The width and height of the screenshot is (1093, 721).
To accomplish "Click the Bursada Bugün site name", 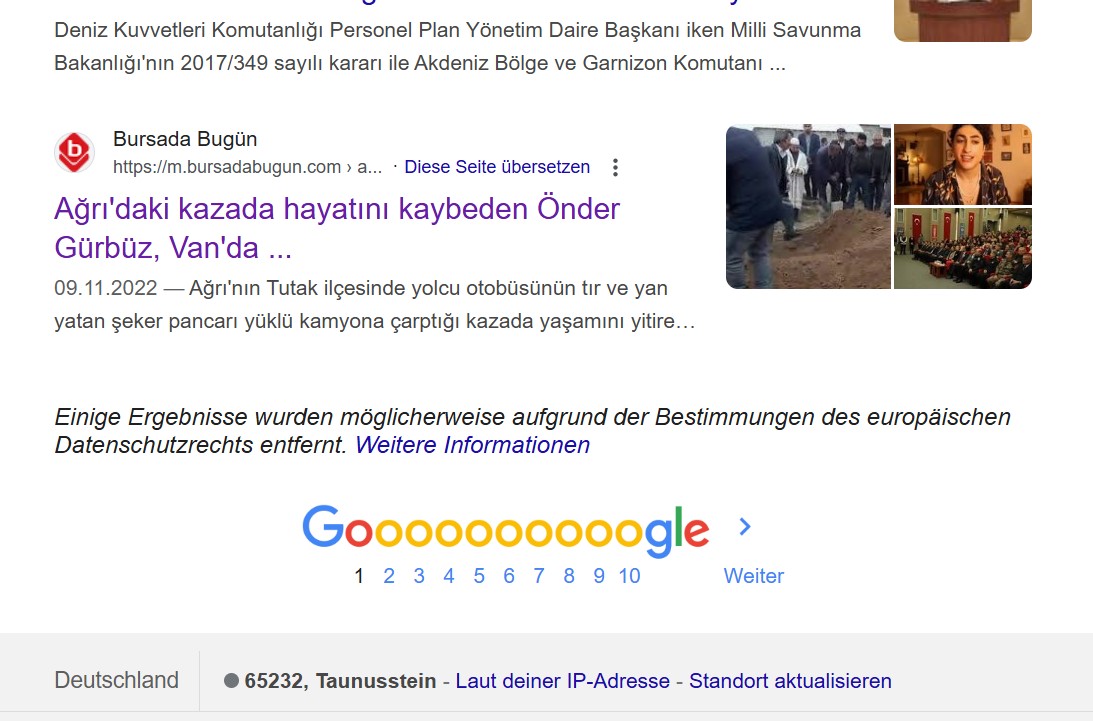I will [x=185, y=139].
